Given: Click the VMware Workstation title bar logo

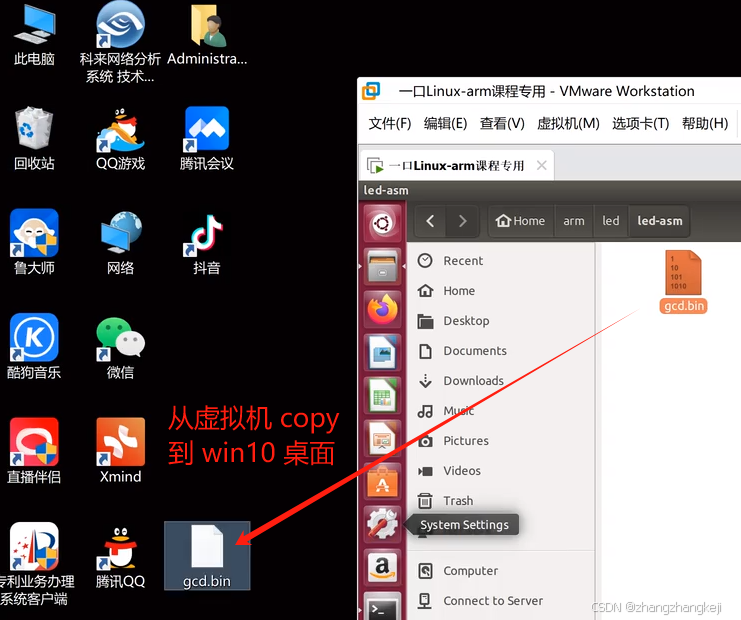Looking at the screenshot, I should [371, 91].
